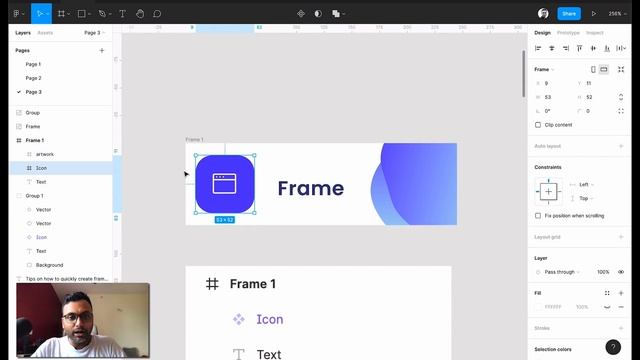Image resolution: width=640 pixels, height=360 pixels.
Task: Open Frame type dropdown in Design panel
Action: click(x=544, y=69)
